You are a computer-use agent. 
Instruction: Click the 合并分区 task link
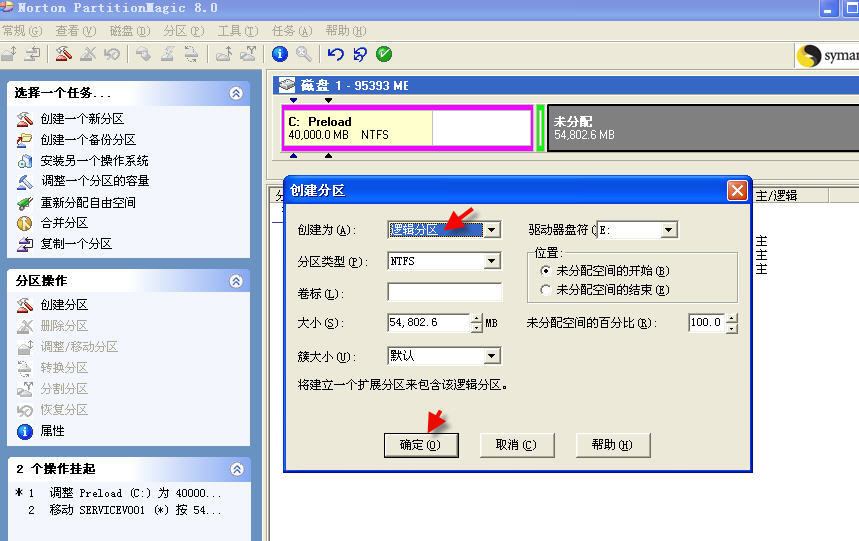64,223
